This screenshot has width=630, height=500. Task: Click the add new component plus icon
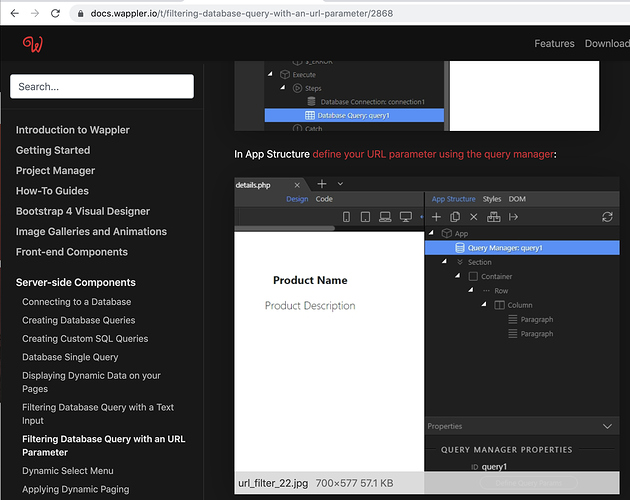[x=436, y=217]
